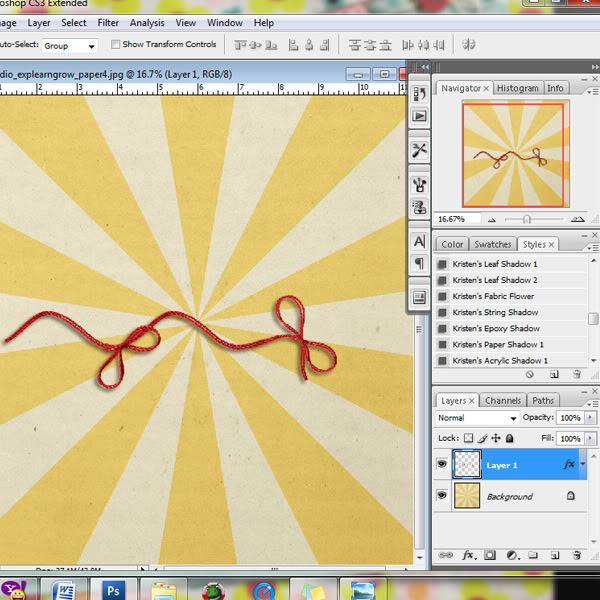The height and width of the screenshot is (600, 600).
Task: Open the Brushes panel icon
Action: click(x=419, y=185)
